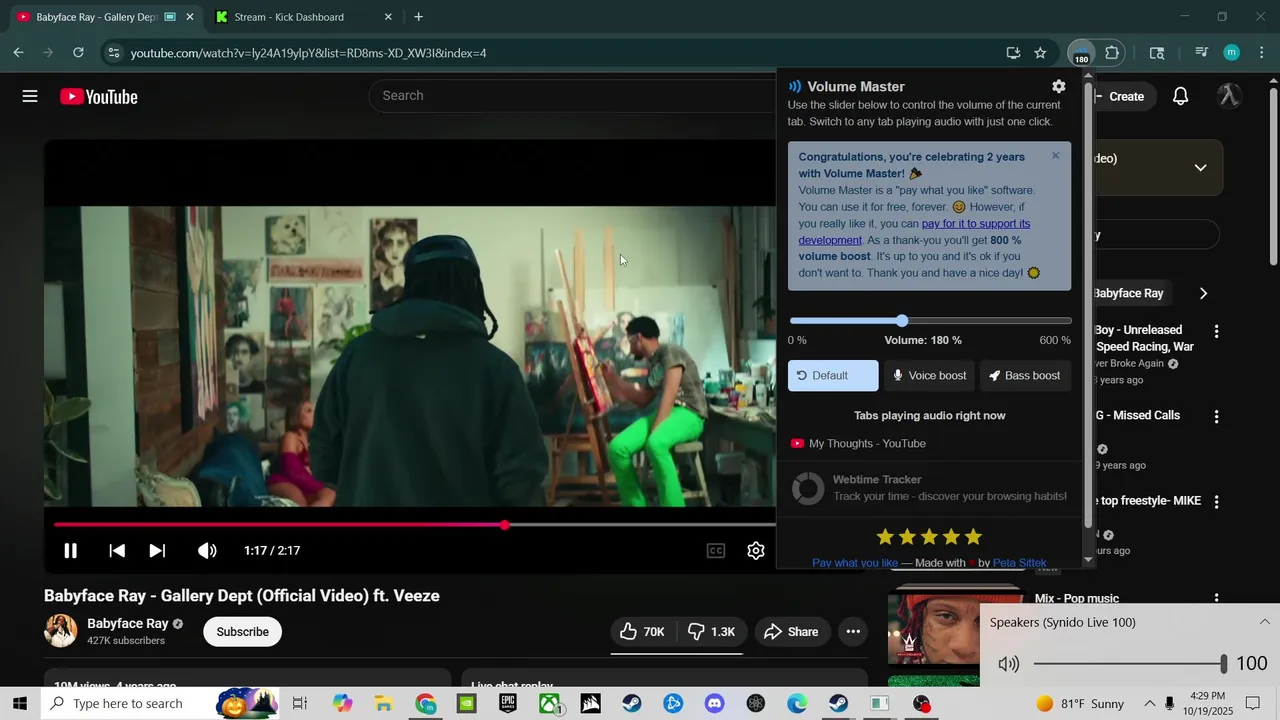Enable Bass boost mode
This screenshot has height=720, width=1280.
click(x=1025, y=376)
